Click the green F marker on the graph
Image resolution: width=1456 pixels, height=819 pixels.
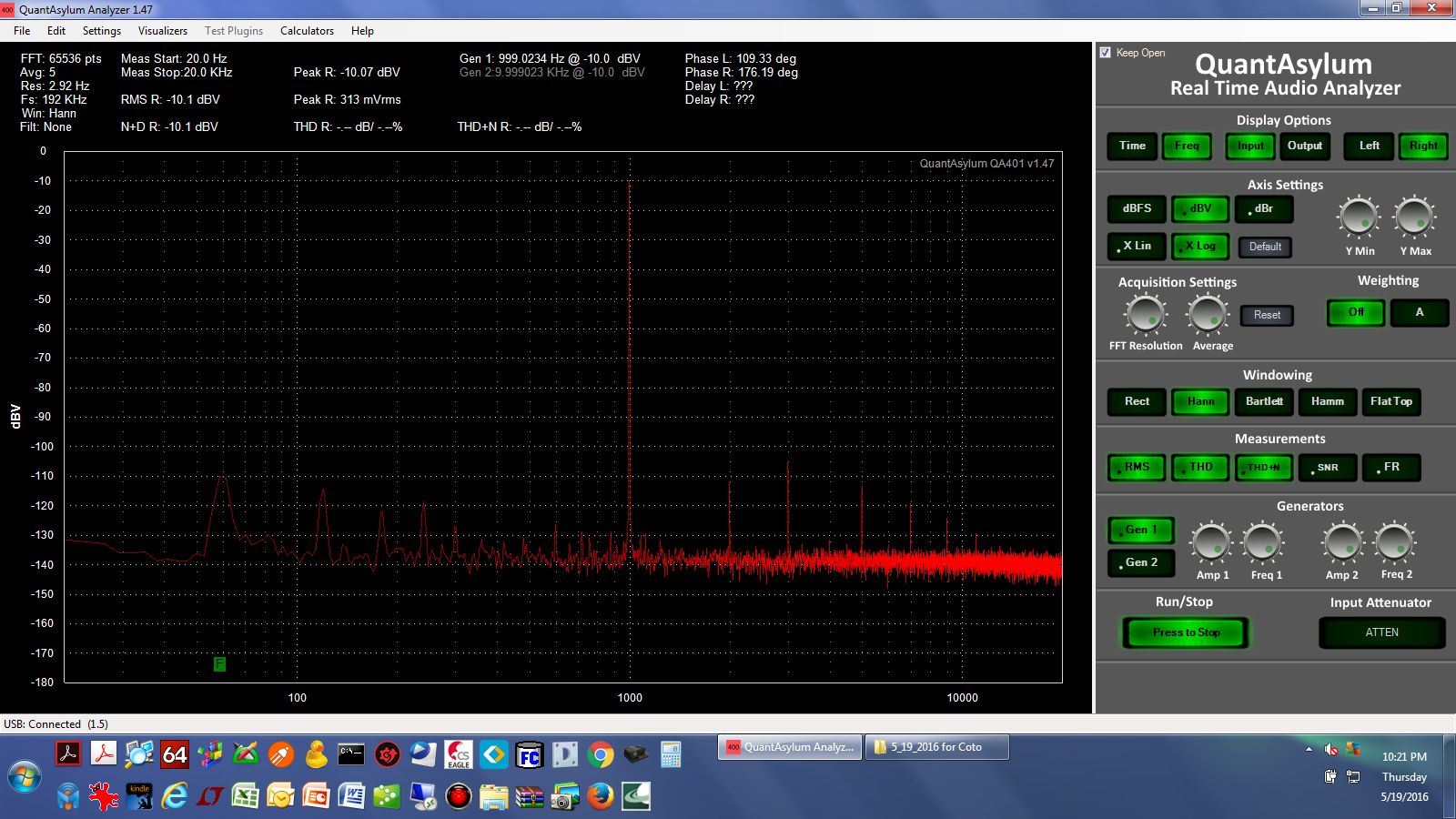[x=219, y=664]
